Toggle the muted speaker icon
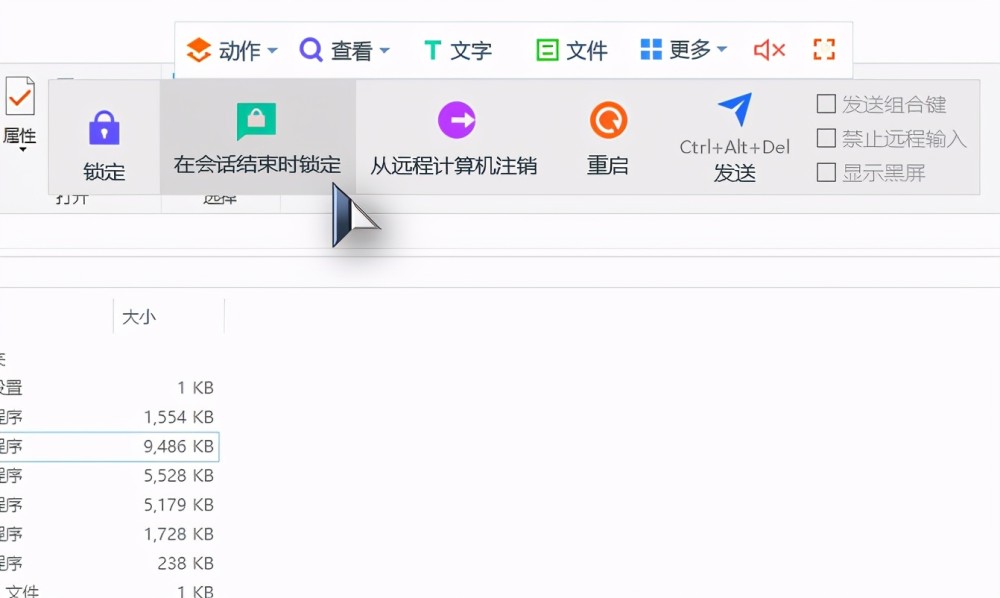Screen dimensions: 1000x598 [769, 50]
